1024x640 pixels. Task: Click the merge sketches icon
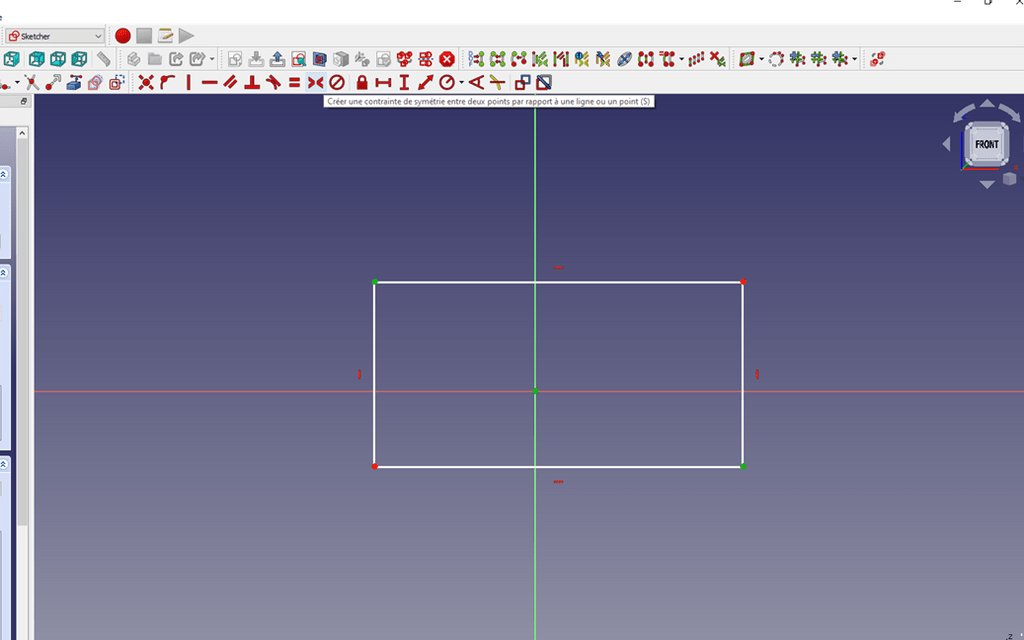coord(404,59)
